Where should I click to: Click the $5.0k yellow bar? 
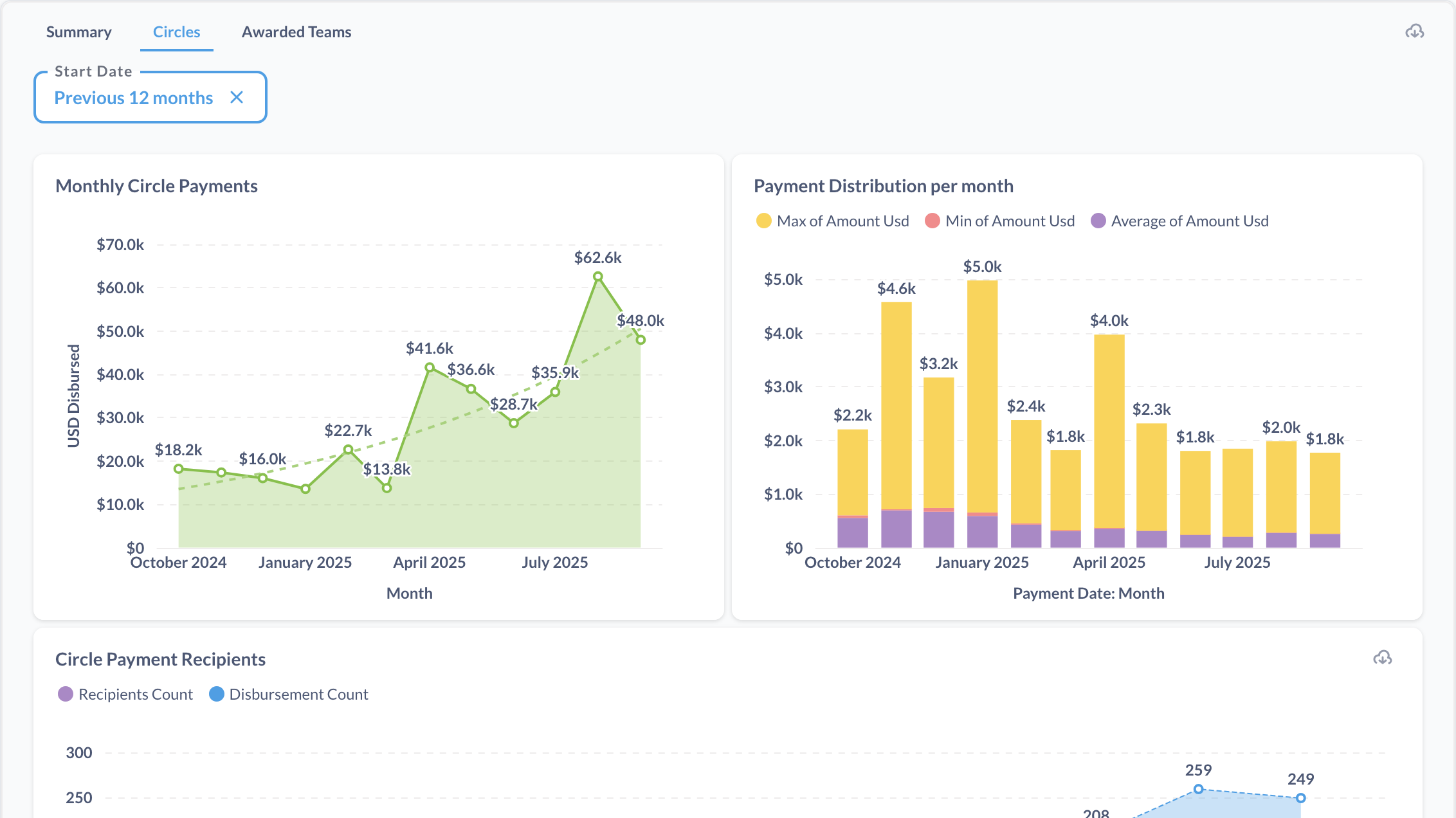pyautogui.click(x=983, y=396)
